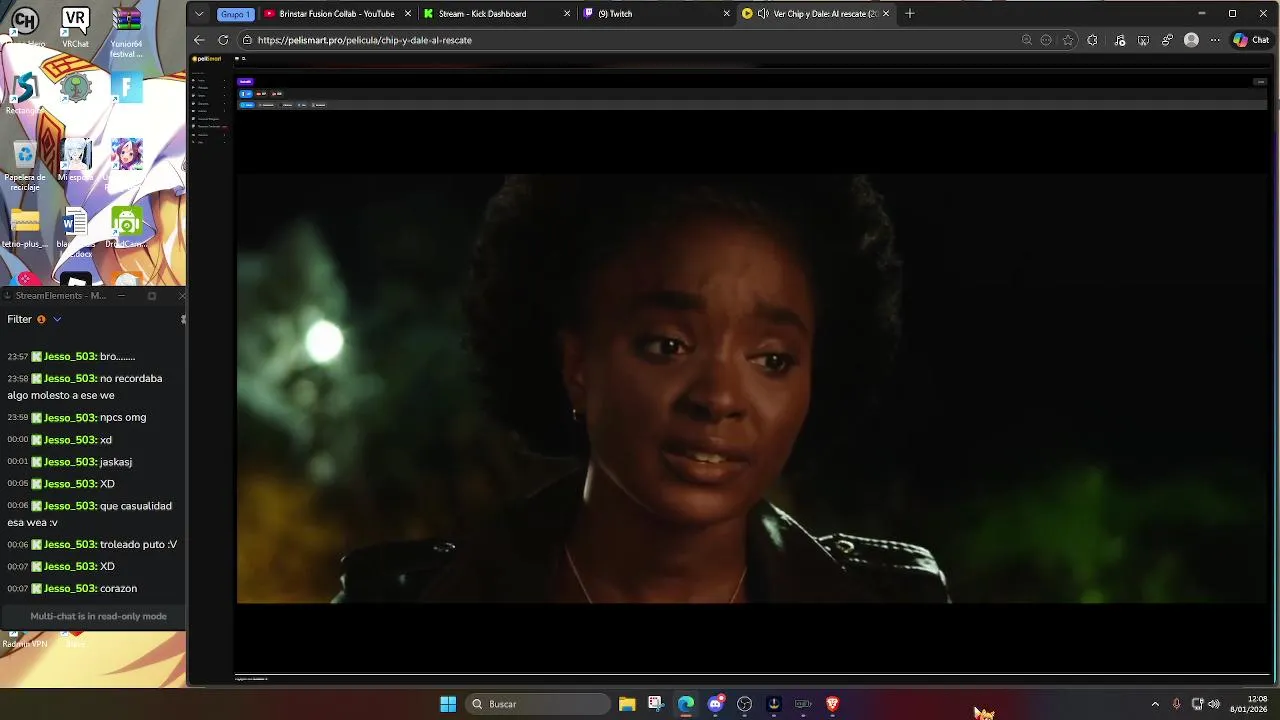
Task: Select chat message 'npcs omg'
Action: (123, 417)
